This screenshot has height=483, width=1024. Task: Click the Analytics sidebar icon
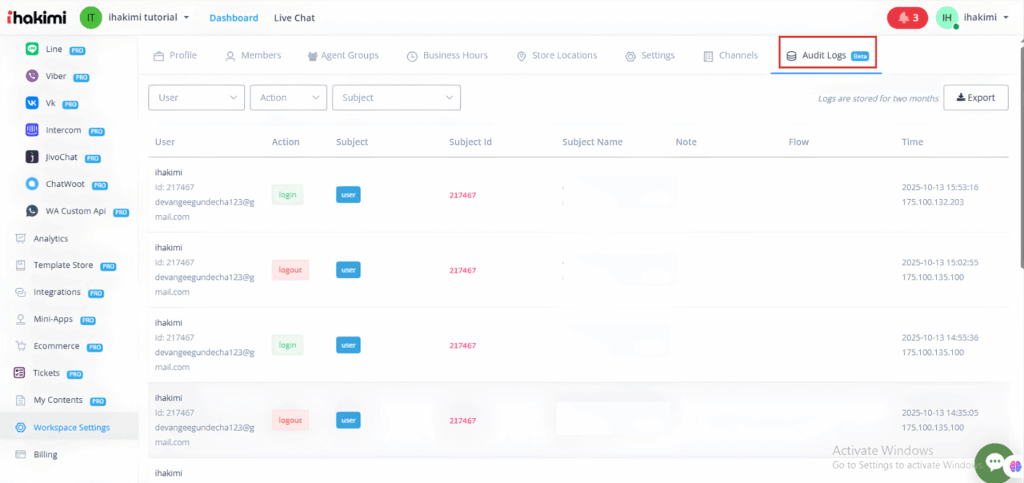coord(20,238)
